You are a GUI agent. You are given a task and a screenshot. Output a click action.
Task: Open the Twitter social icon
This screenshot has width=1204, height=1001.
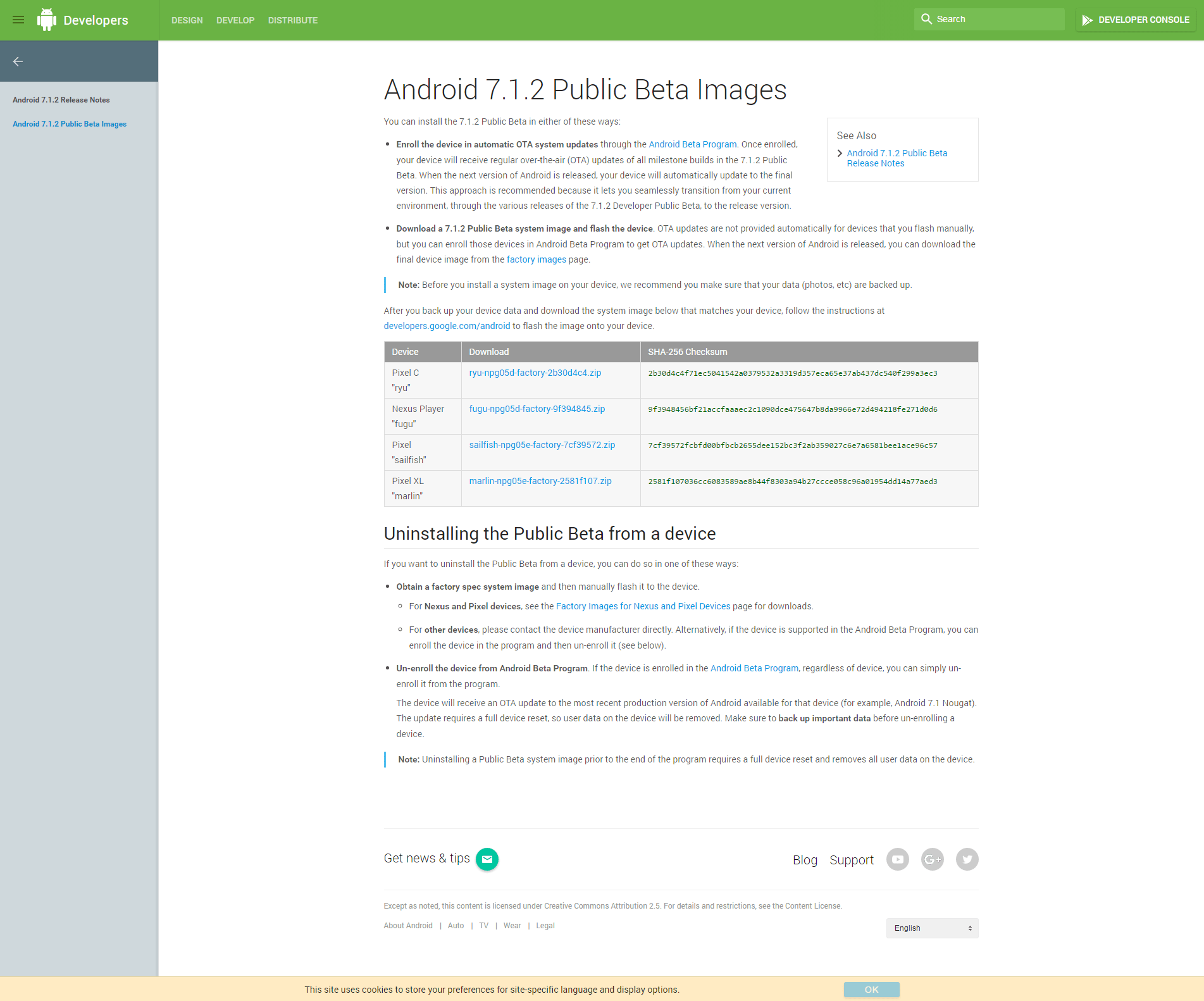click(x=967, y=859)
